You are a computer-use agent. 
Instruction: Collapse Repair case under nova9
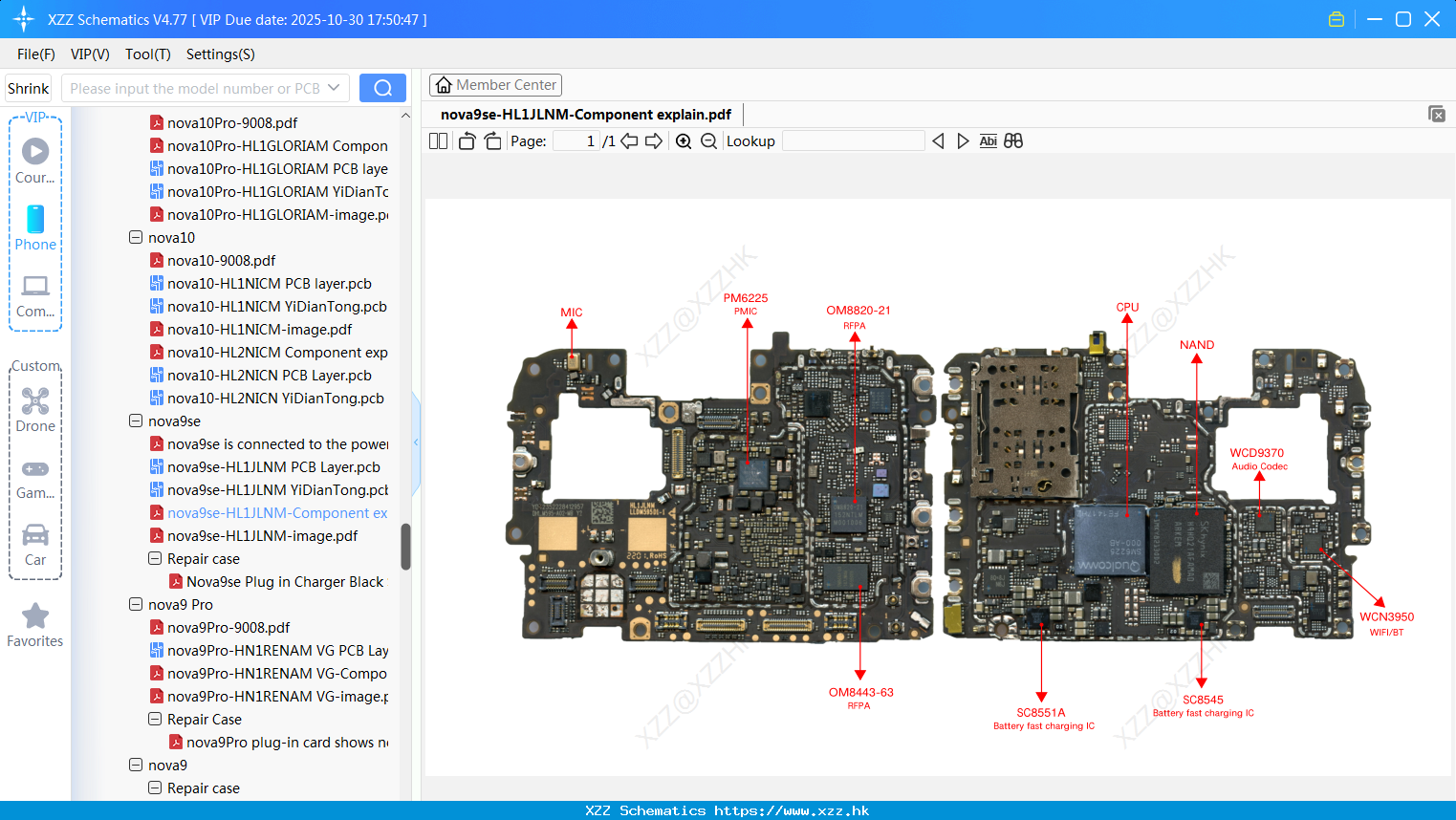155,788
